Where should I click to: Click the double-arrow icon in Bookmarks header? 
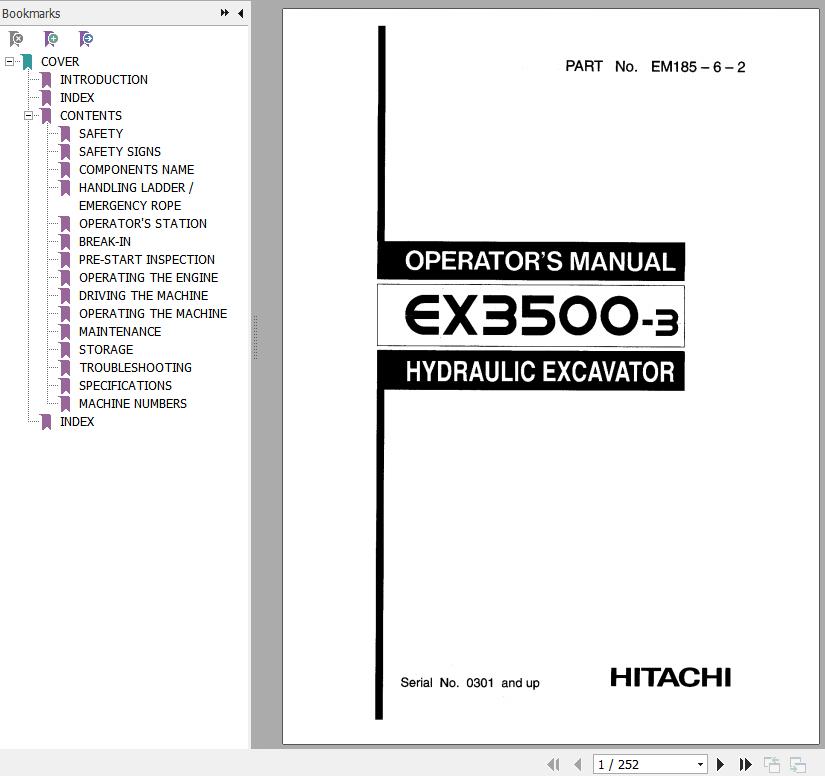click(225, 13)
